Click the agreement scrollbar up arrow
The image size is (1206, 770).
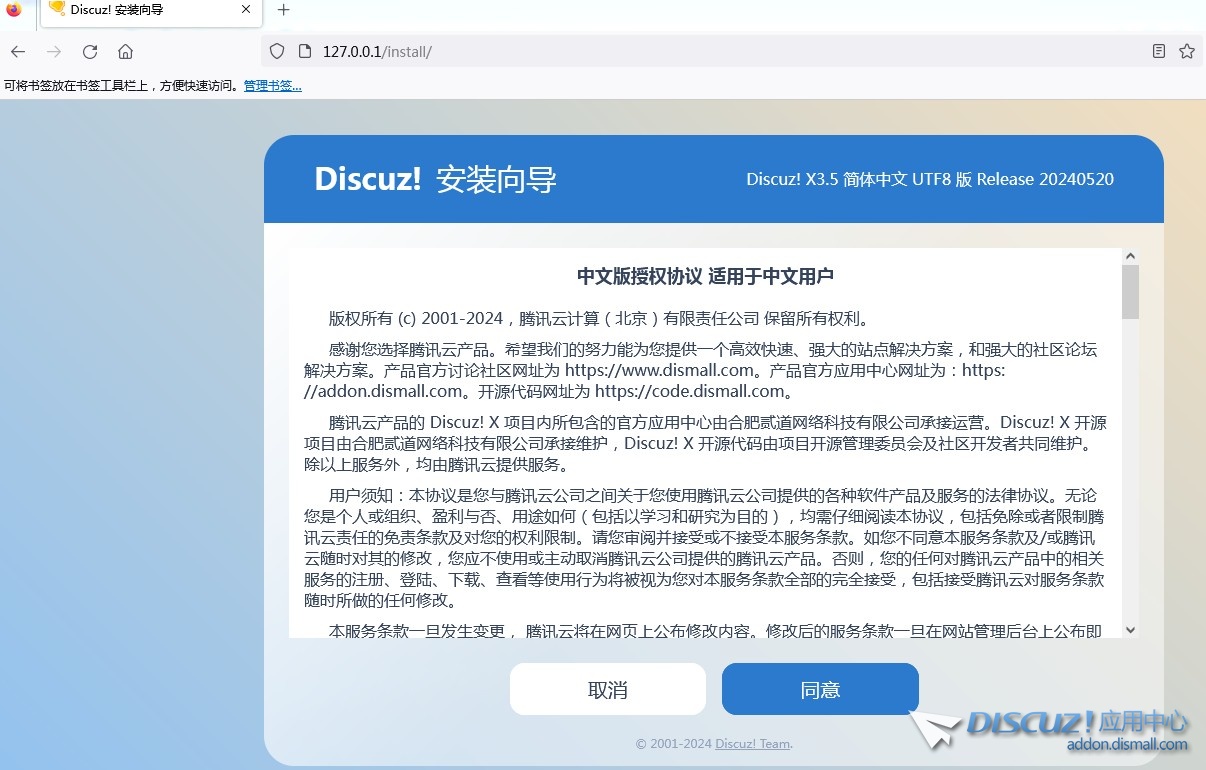coord(1130,257)
